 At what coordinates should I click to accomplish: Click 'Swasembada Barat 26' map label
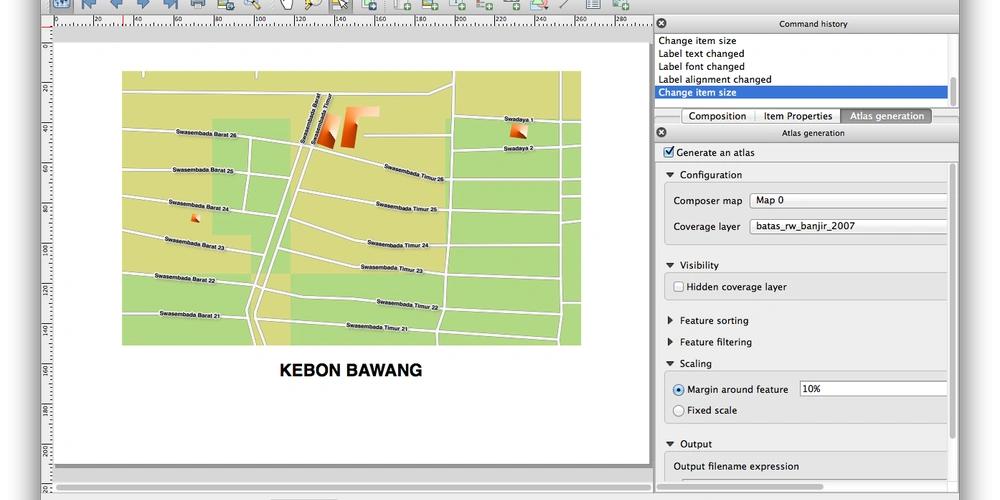point(206,134)
